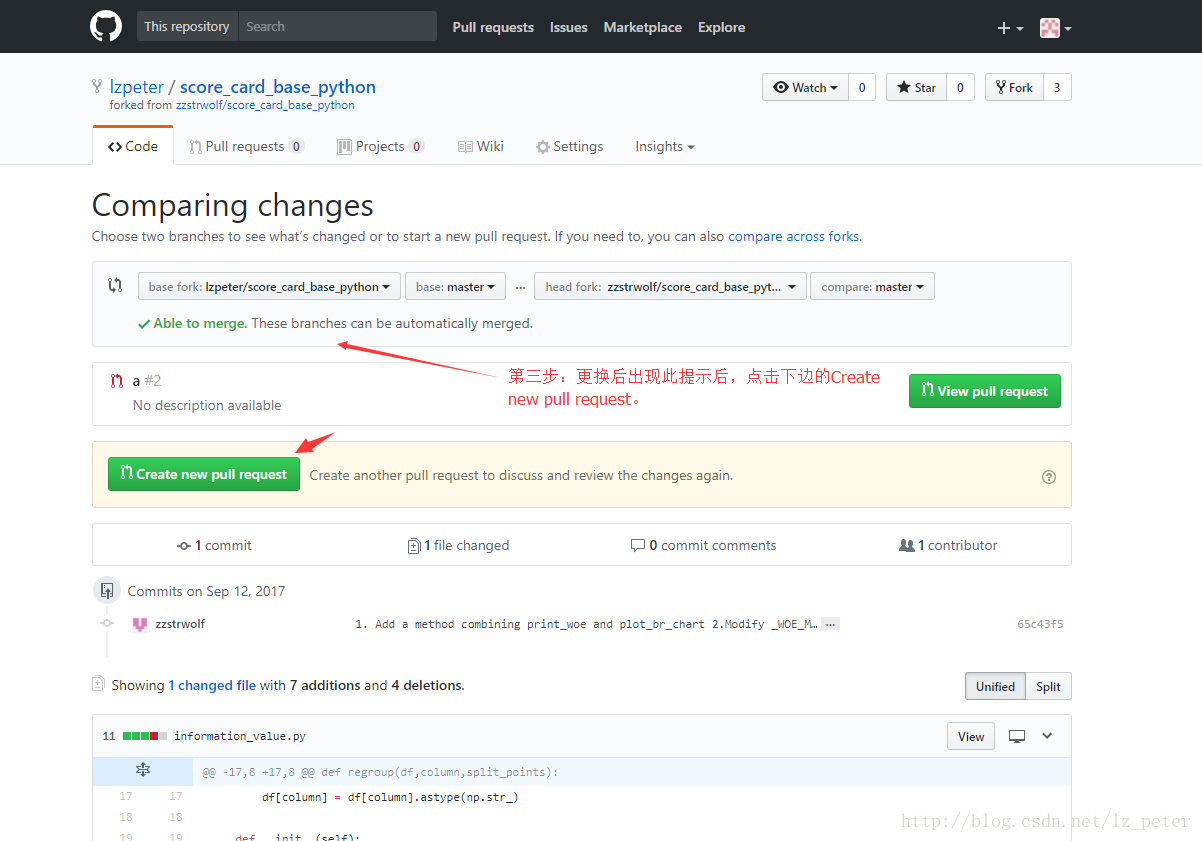Open the user avatar menu

(1055, 28)
